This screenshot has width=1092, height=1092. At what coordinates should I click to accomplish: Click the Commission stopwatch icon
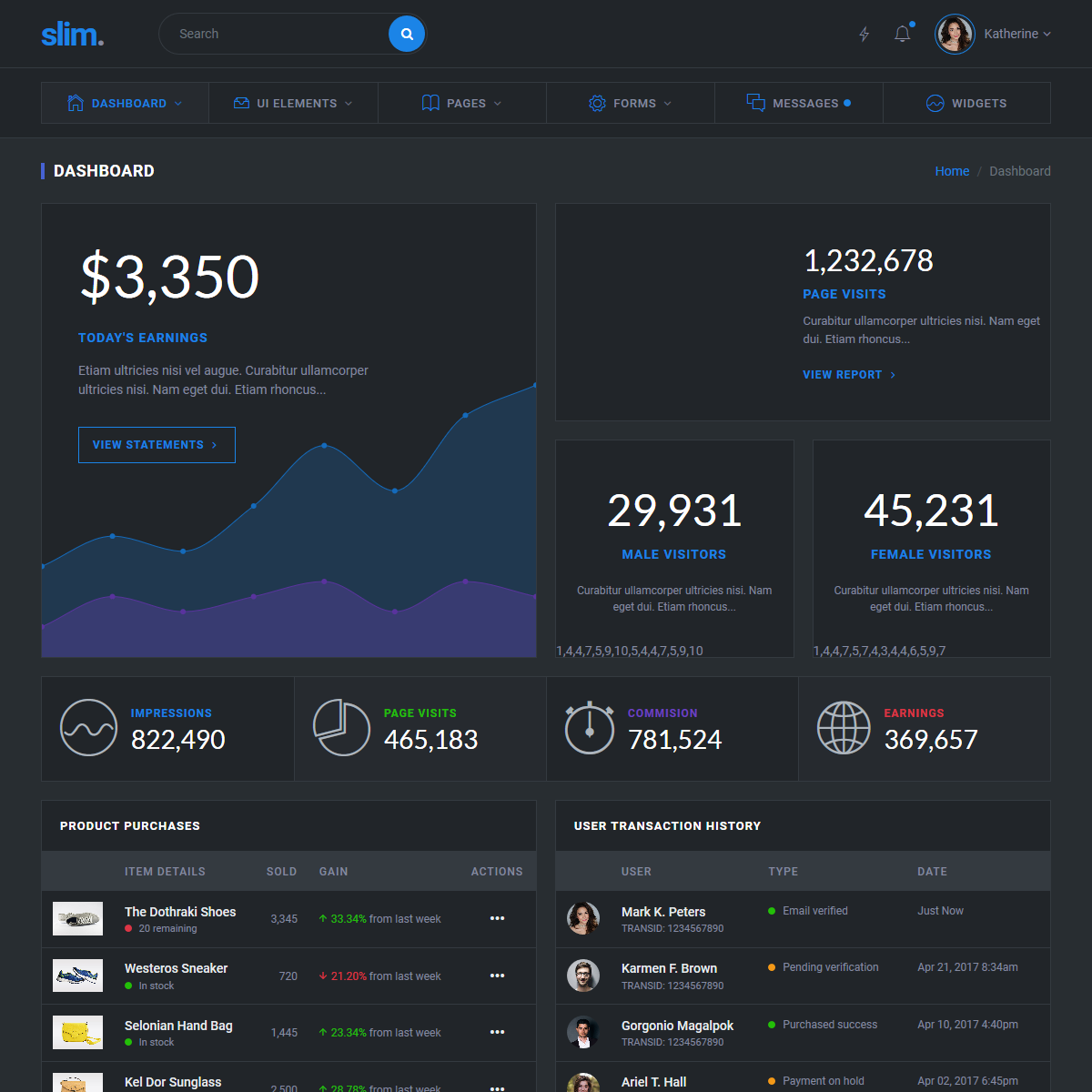[590, 727]
